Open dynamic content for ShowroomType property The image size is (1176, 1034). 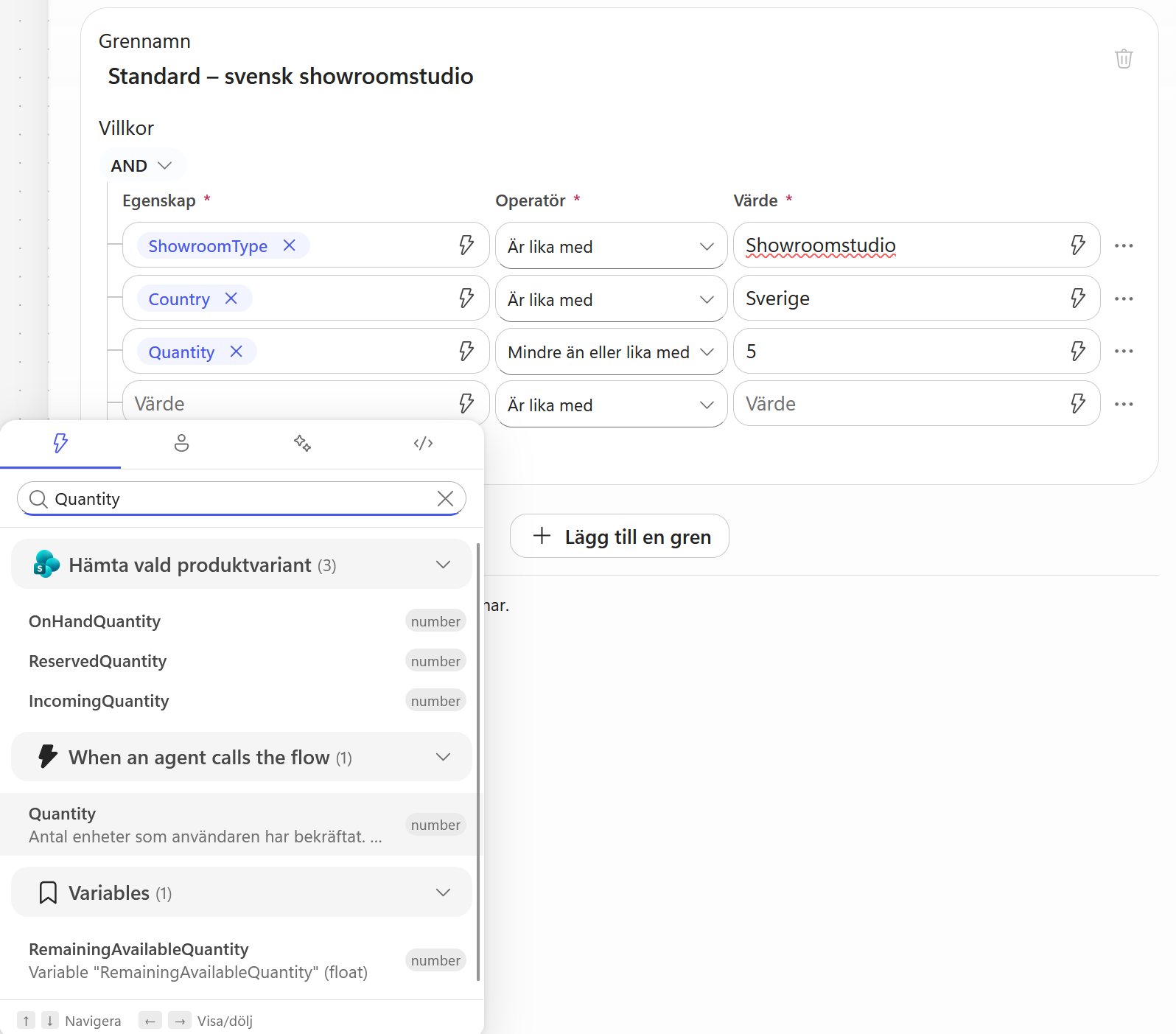coord(466,245)
